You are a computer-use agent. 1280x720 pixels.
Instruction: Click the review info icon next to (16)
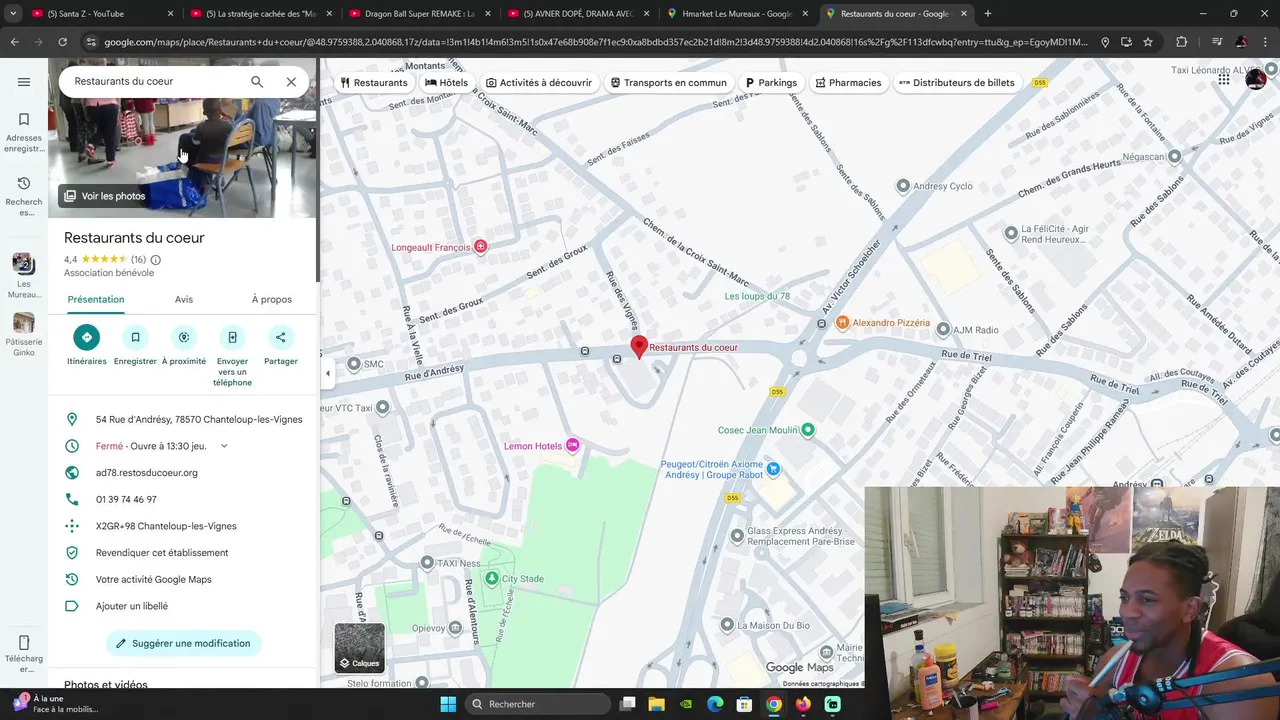click(x=155, y=260)
